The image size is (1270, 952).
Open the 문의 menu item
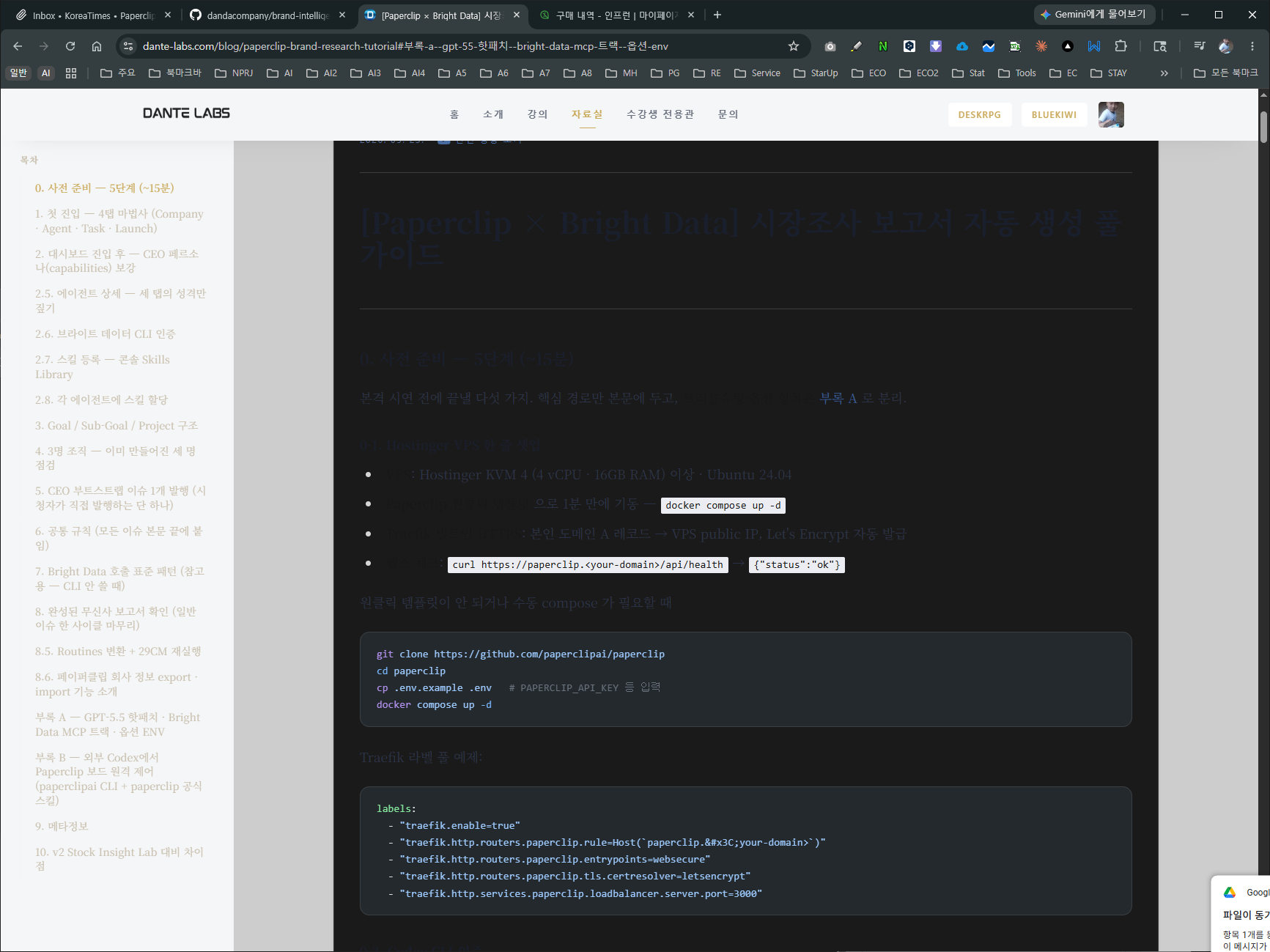coord(728,114)
